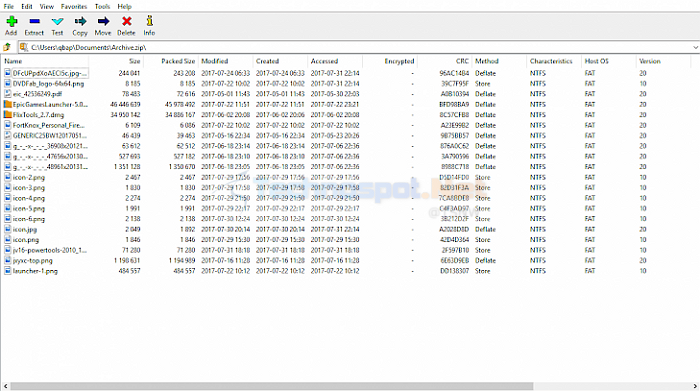Sort by the Name column header
Screen dimensions: 700x391
pos(13,61)
